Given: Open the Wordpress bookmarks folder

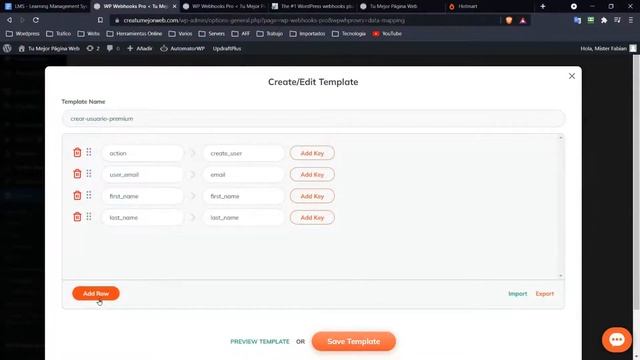Looking at the screenshot, I should tap(23, 33).
